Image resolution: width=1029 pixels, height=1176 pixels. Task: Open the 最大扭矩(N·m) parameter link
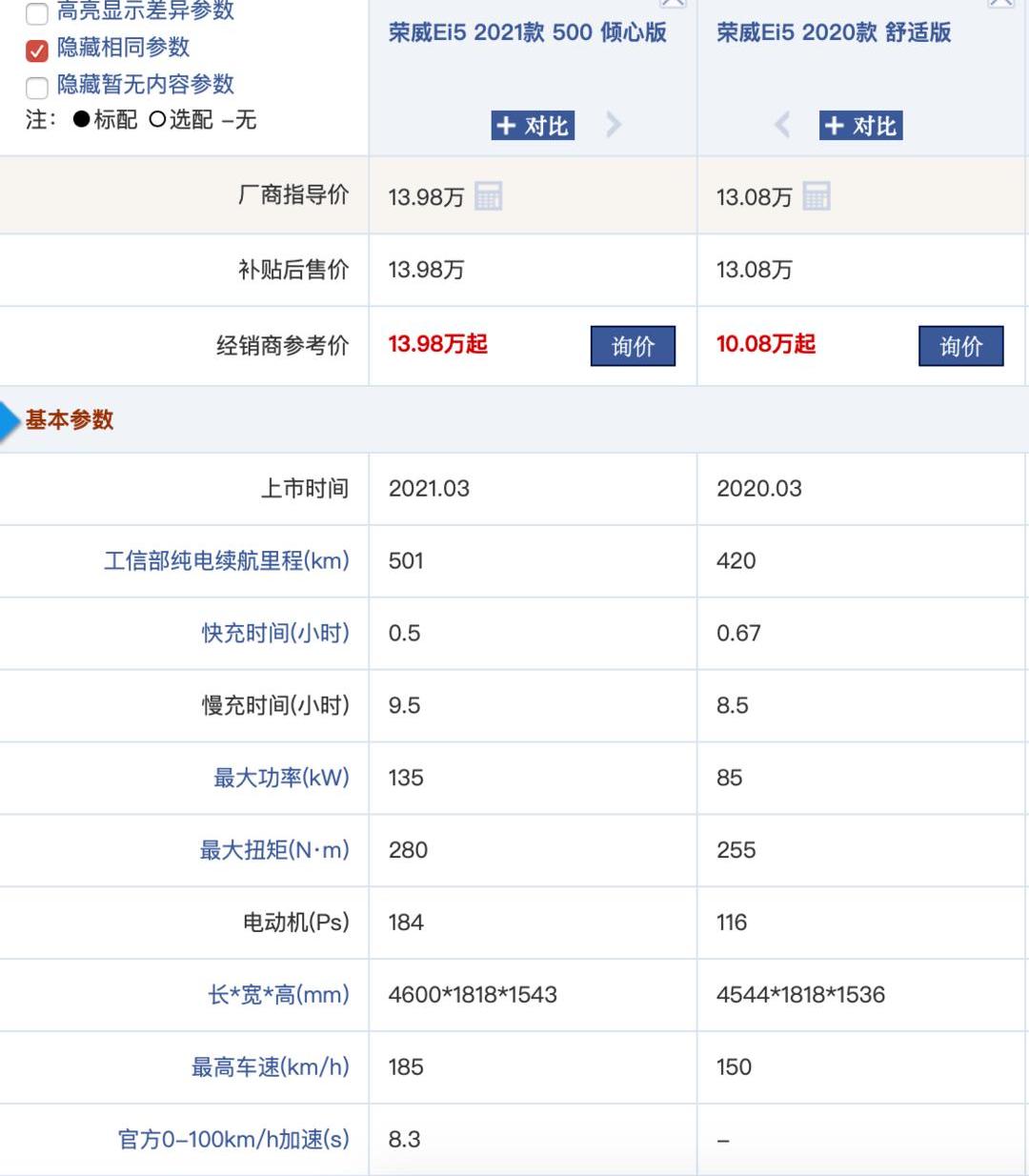click(x=274, y=850)
